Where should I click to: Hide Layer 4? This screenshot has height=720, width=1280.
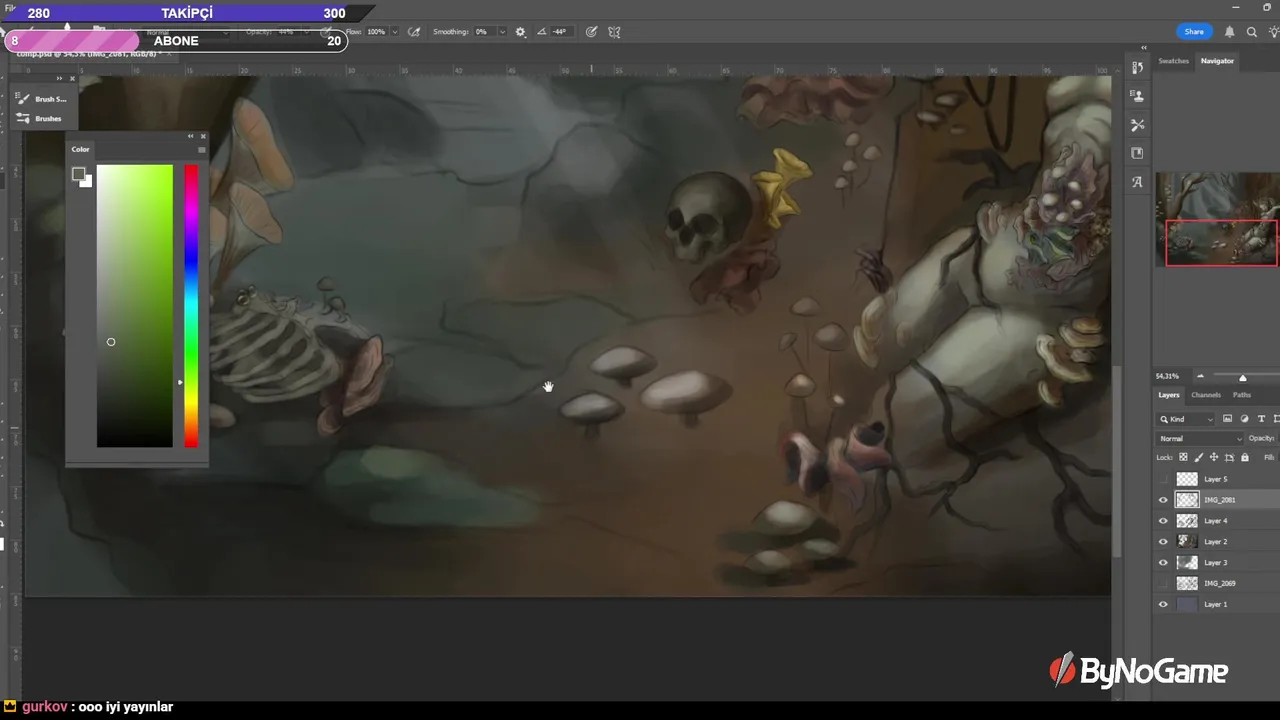pyautogui.click(x=1163, y=521)
